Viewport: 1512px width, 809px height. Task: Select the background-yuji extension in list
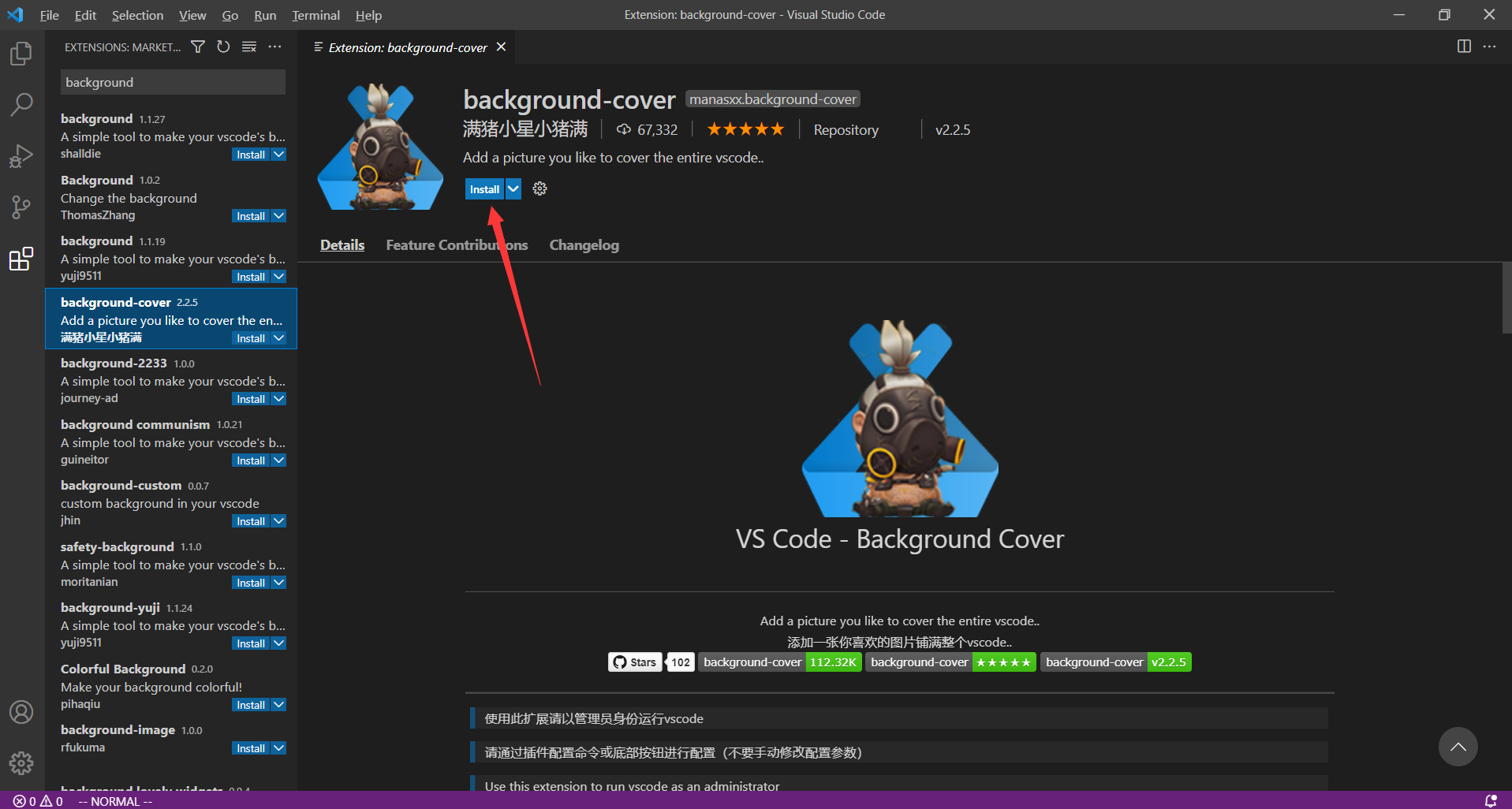tap(171, 624)
